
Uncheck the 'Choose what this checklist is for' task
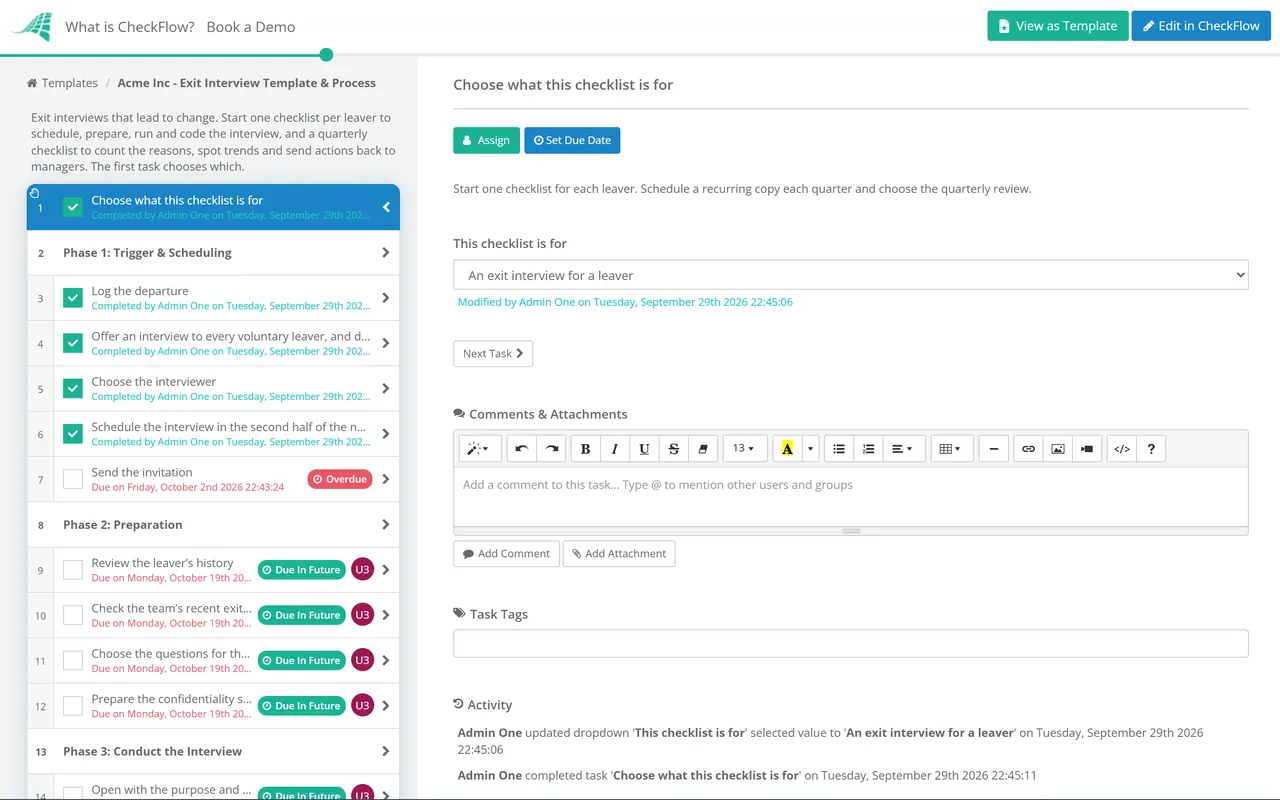73,207
